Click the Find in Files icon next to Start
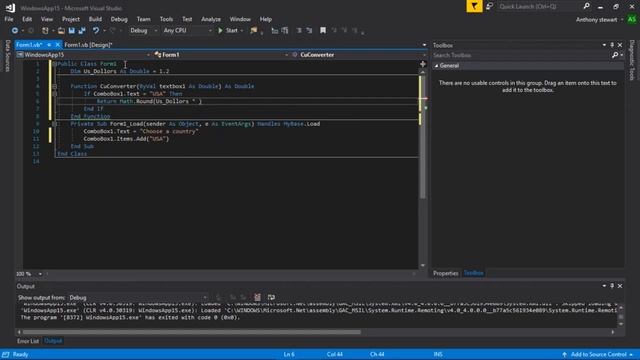 point(254,31)
